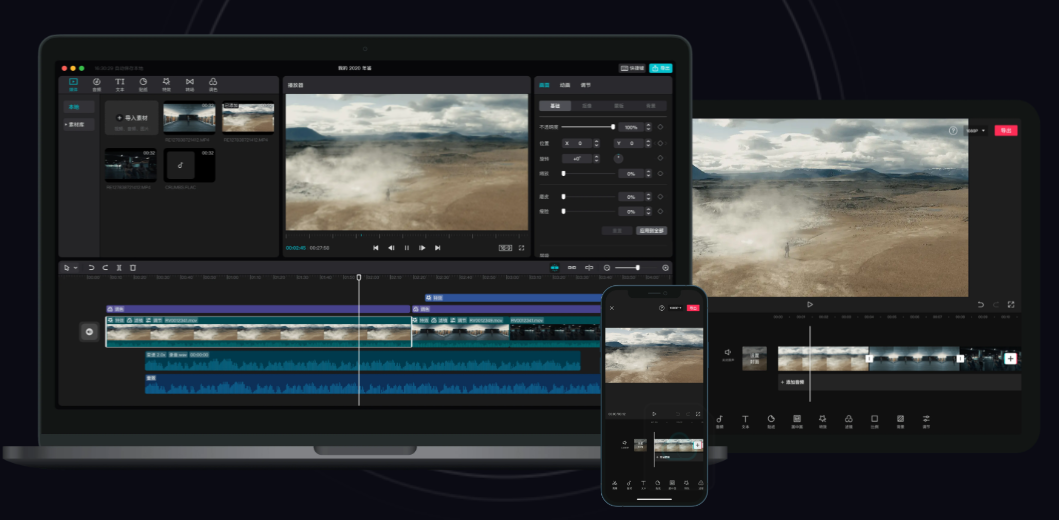Enter fullscreen on the laptop preview player
The image size is (1059, 520).
click(521, 247)
